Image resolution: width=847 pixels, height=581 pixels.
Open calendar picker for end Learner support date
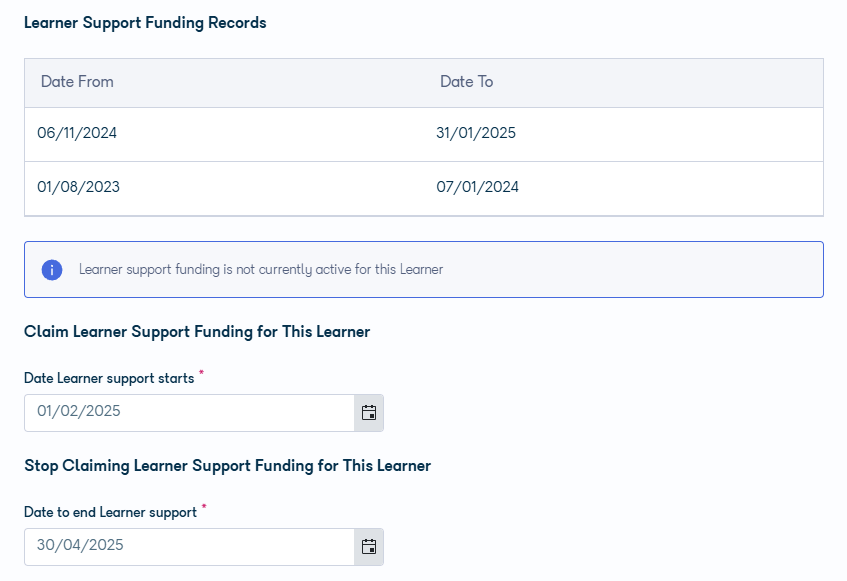click(369, 547)
